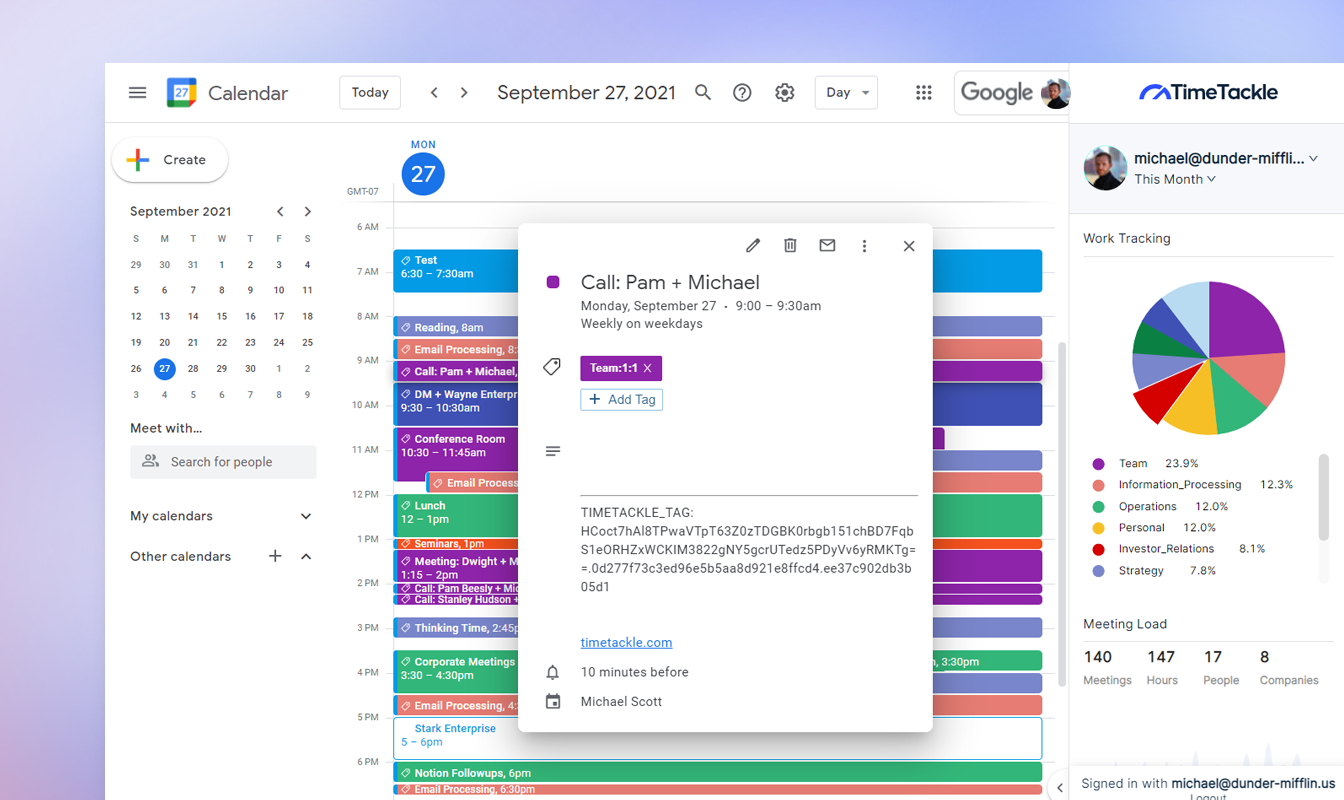Collapse My calendars section
Screen dimensions: 1344x800
tap(306, 516)
